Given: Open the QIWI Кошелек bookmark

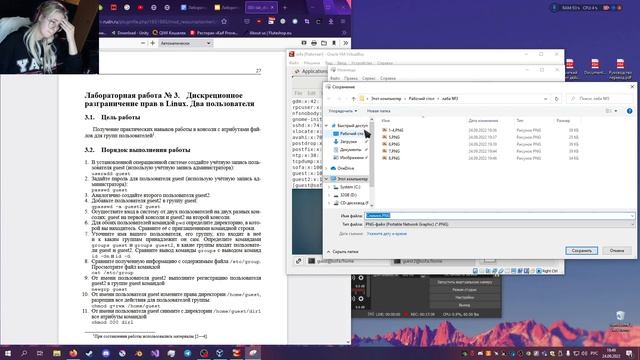Looking at the screenshot, I should click(169, 33).
